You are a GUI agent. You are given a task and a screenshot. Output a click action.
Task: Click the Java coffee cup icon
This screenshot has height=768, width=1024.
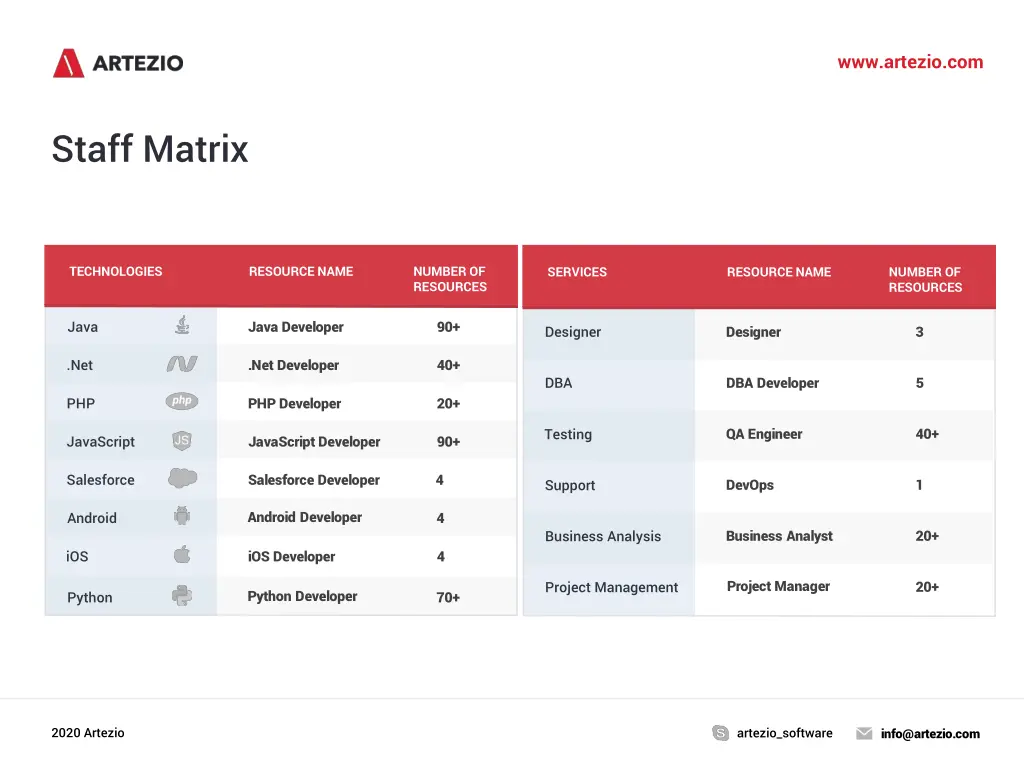point(183,325)
